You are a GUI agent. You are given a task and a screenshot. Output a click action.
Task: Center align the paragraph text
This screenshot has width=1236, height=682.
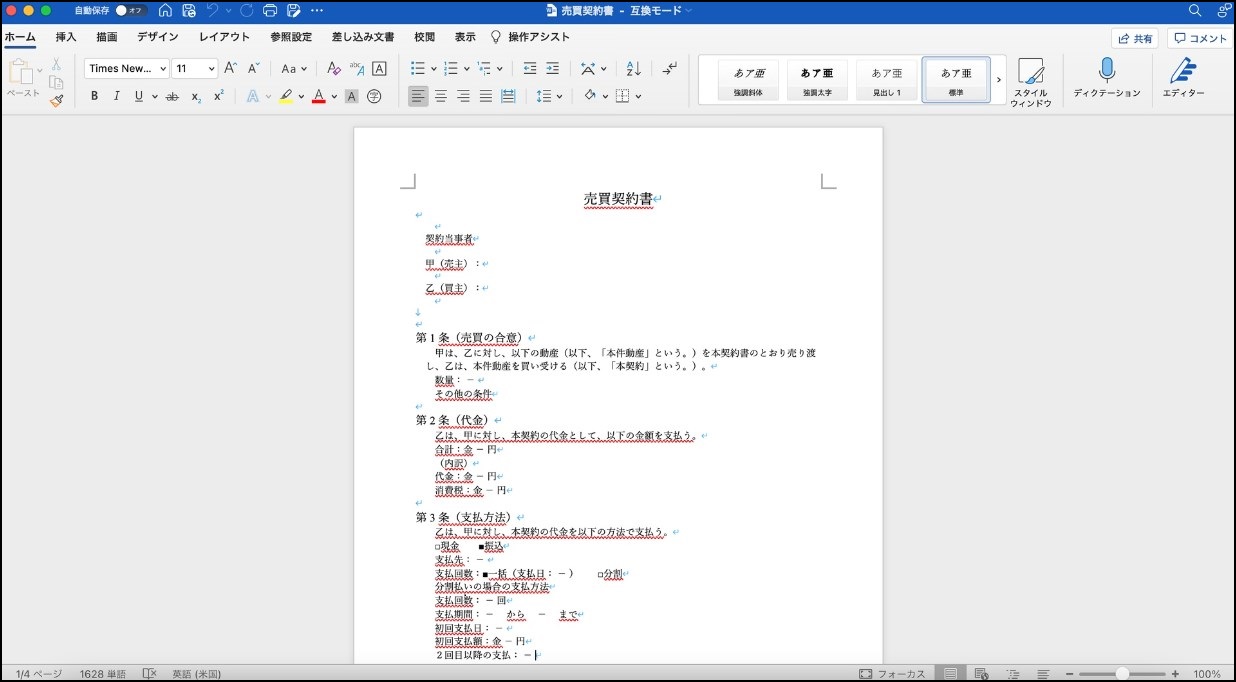coord(440,97)
